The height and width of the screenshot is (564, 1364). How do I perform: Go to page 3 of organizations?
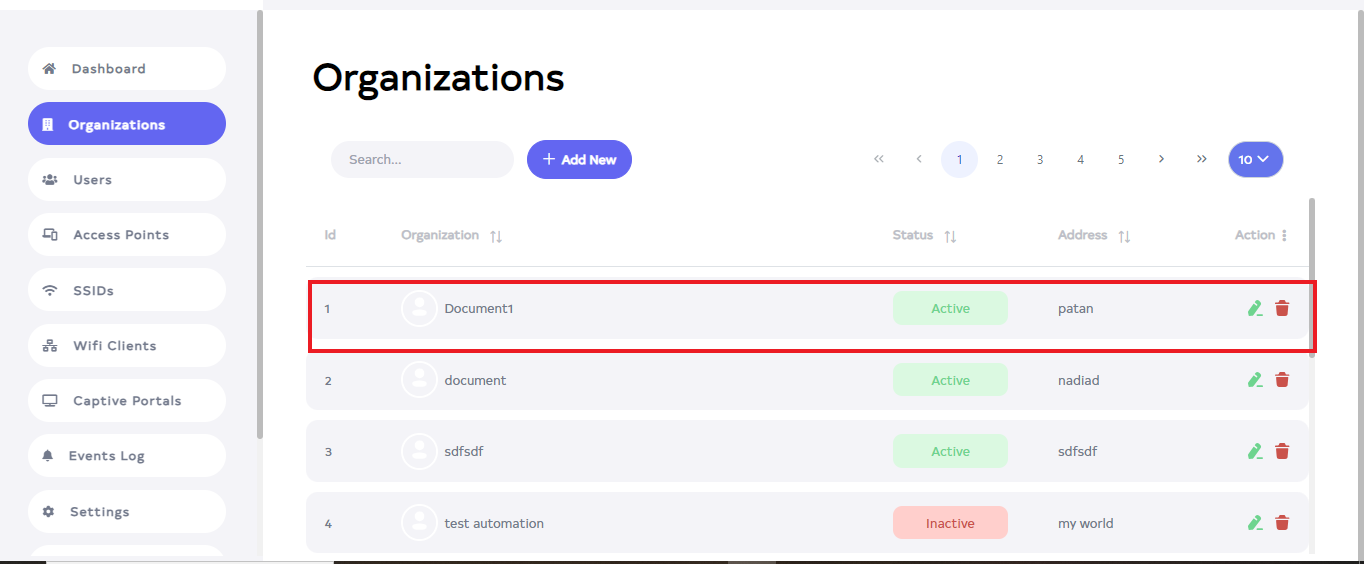[1040, 159]
